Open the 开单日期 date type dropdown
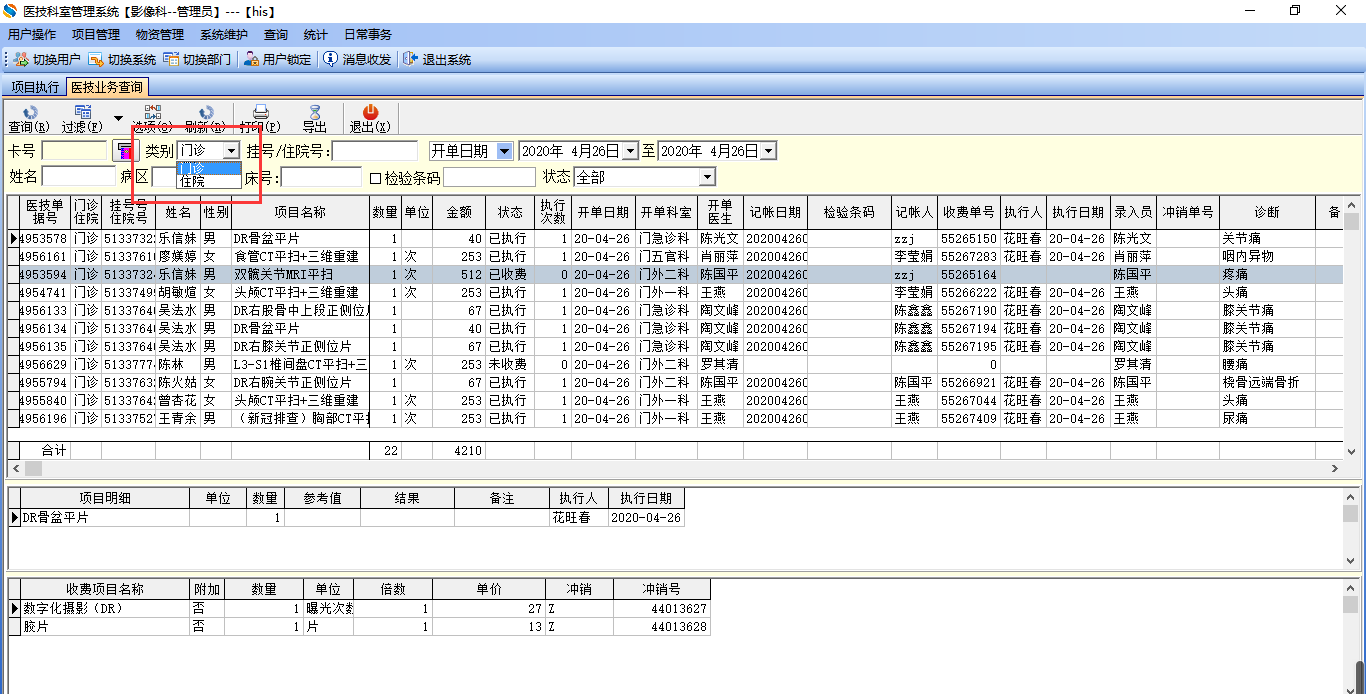Image resolution: width=1366 pixels, height=694 pixels. pyautogui.click(x=504, y=151)
